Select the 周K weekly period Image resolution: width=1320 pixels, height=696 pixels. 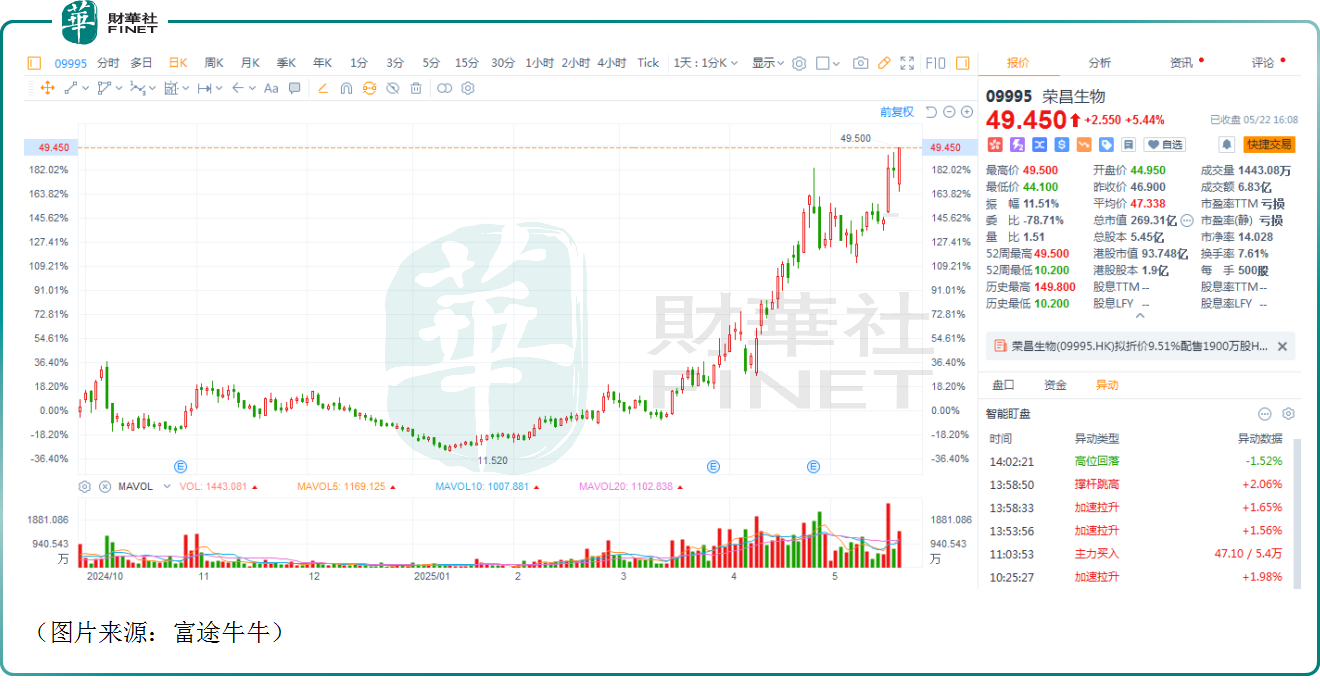point(214,63)
